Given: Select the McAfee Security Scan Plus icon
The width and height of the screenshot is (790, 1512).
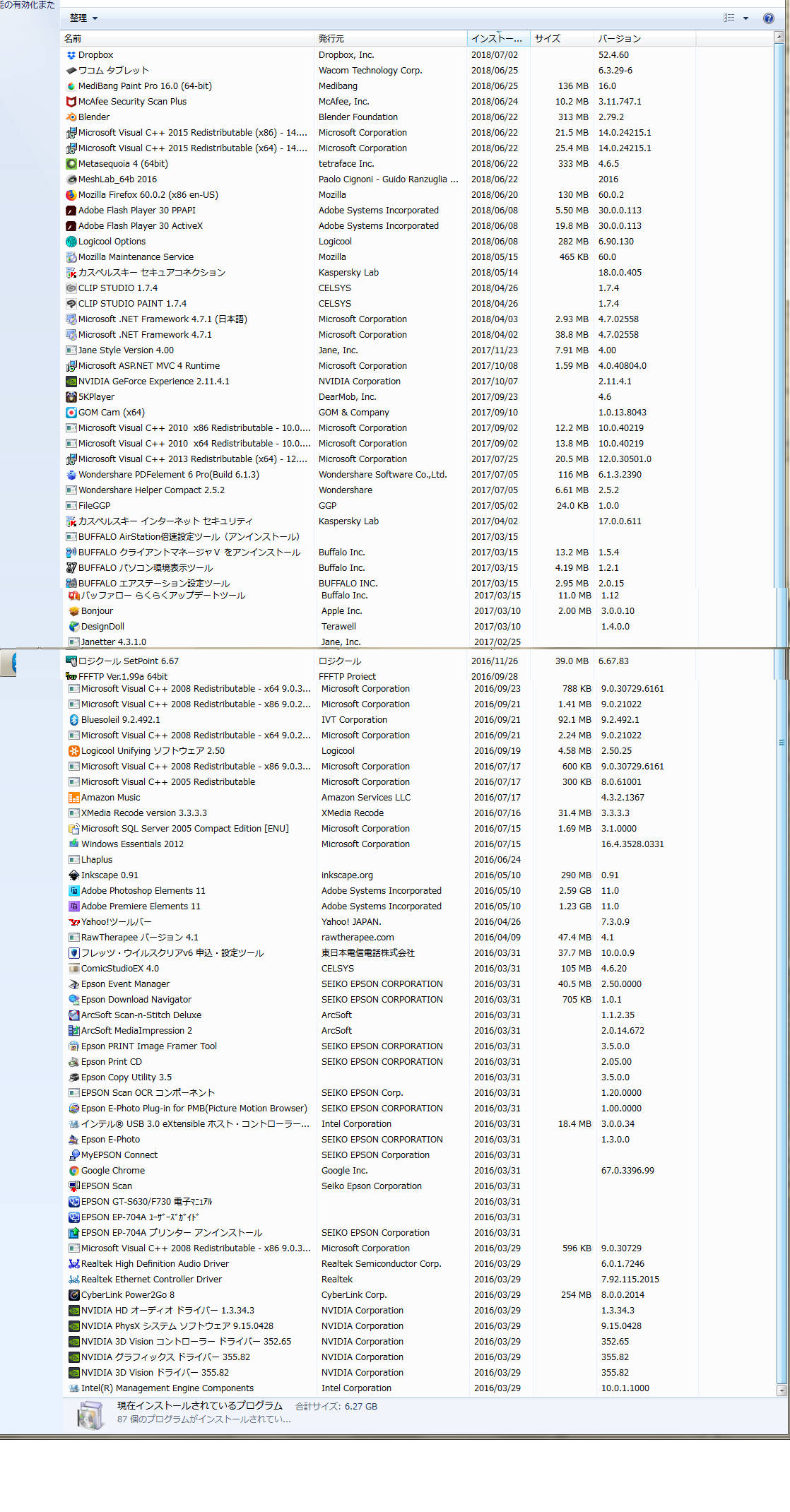Looking at the screenshot, I should [71, 102].
